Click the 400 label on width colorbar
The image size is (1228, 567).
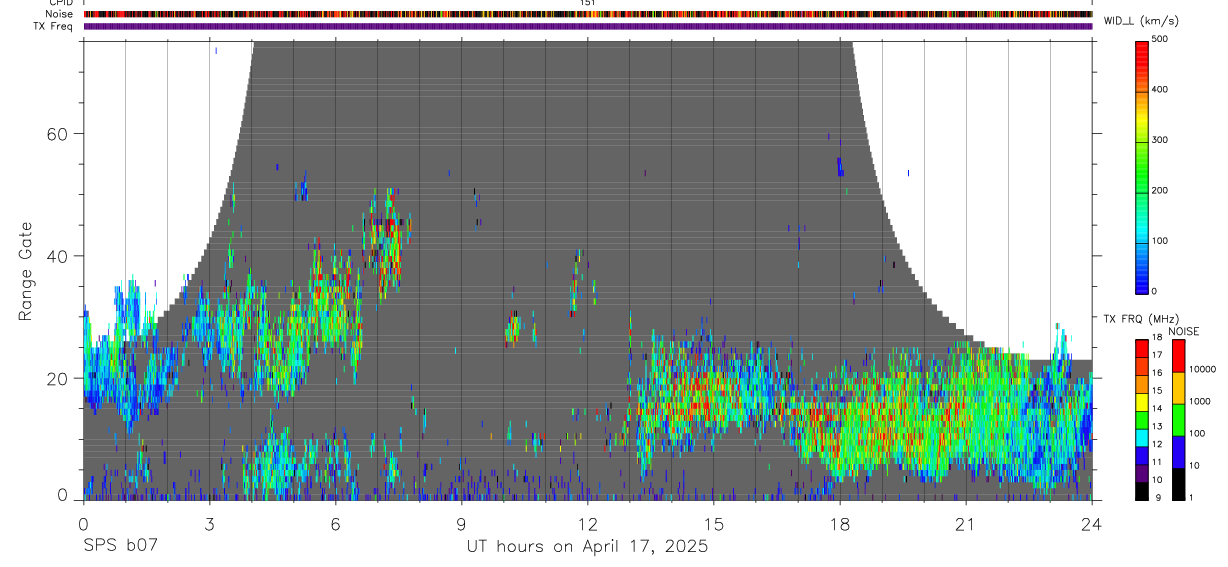tap(1162, 90)
